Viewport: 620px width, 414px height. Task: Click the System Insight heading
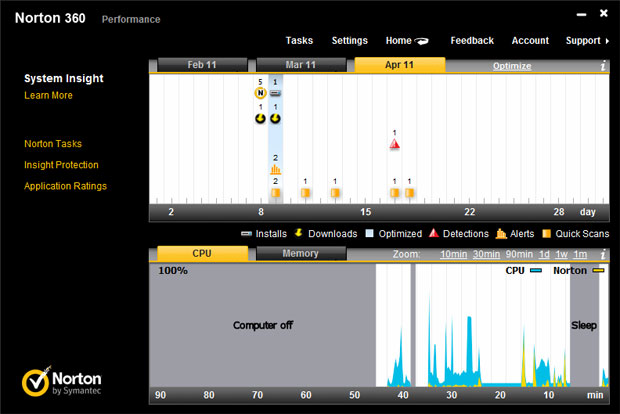(64, 78)
